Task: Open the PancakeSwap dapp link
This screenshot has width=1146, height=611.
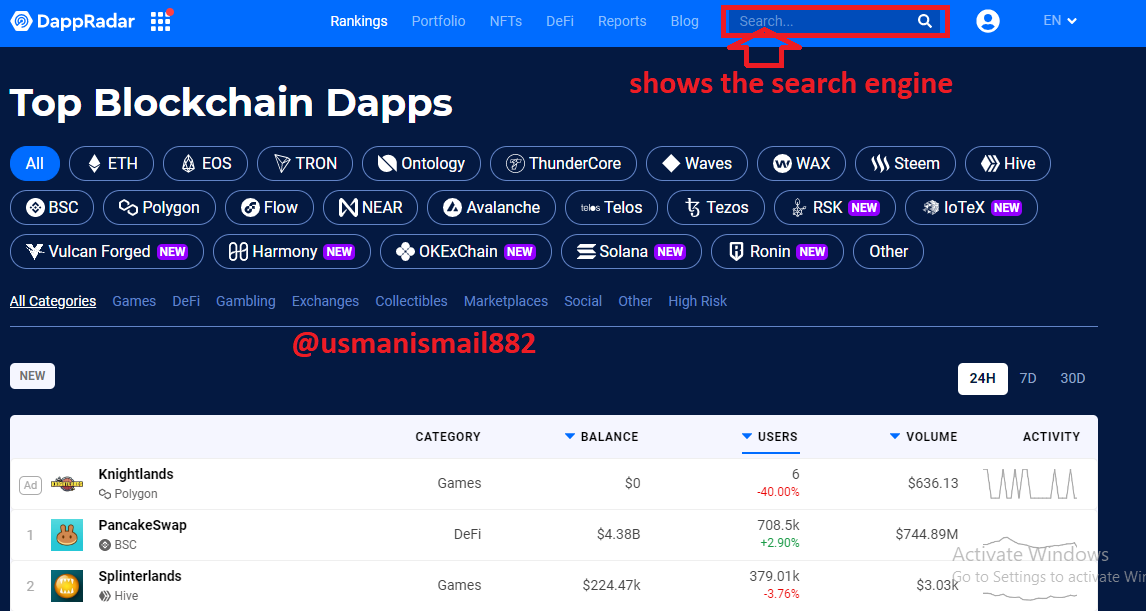Action: [x=143, y=525]
